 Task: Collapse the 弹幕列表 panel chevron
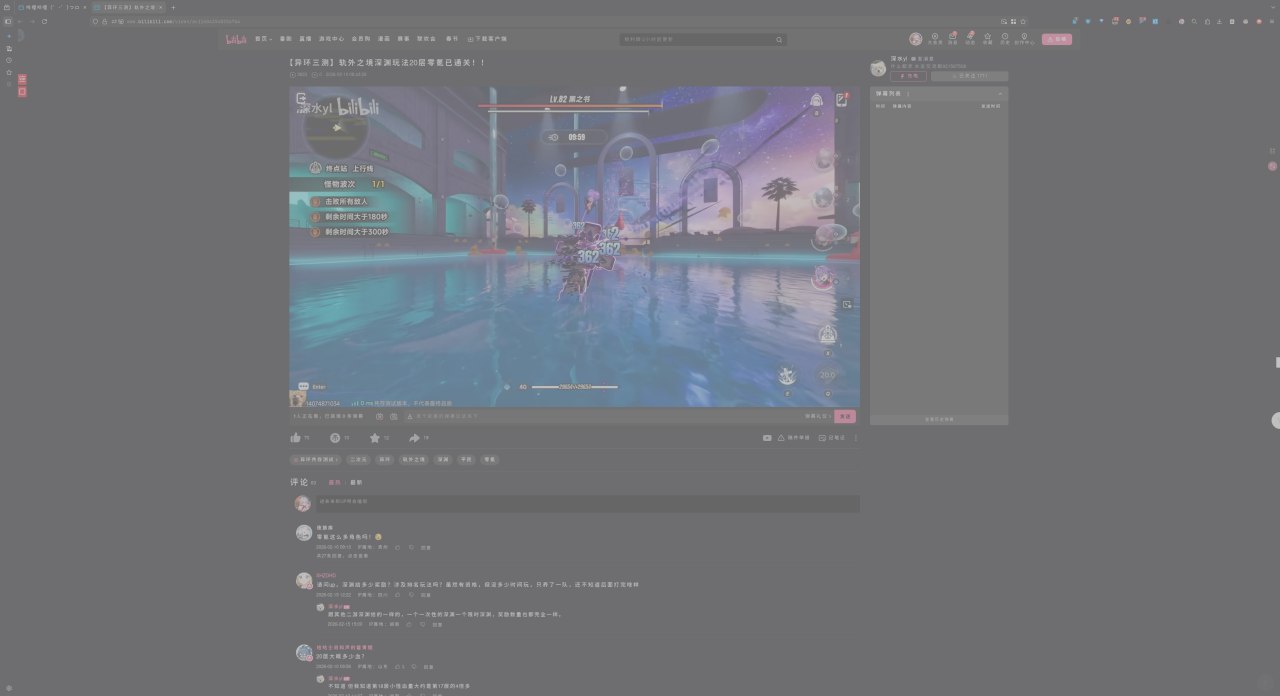pos(999,93)
